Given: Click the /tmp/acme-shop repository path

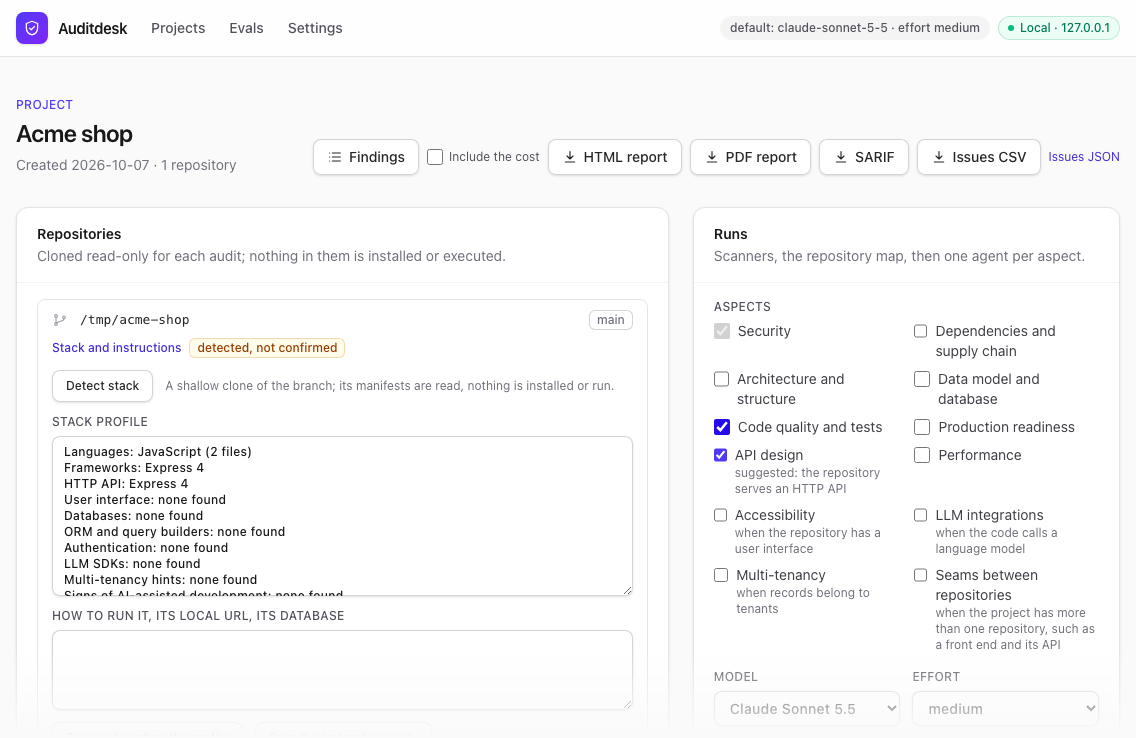Looking at the screenshot, I should [x=135, y=320].
